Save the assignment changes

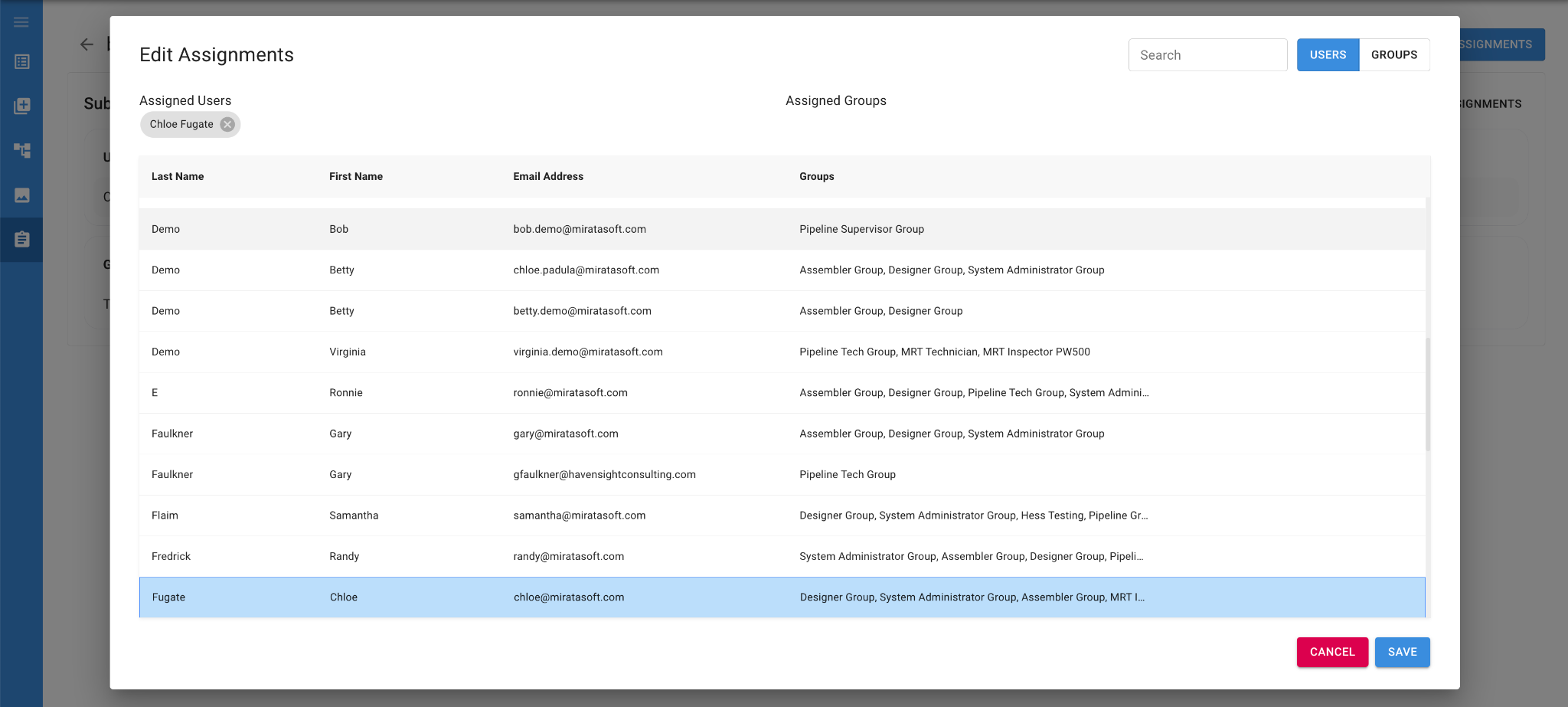click(x=1402, y=652)
